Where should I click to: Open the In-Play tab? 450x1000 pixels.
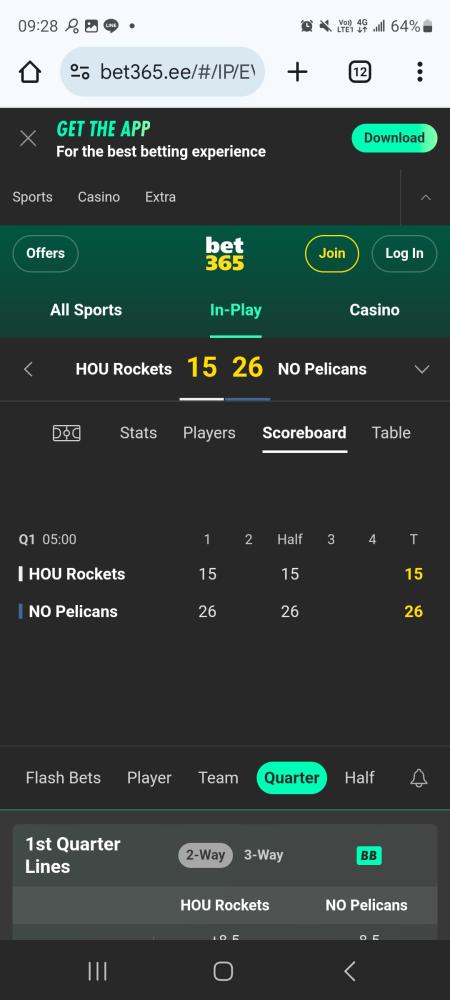click(x=236, y=311)
